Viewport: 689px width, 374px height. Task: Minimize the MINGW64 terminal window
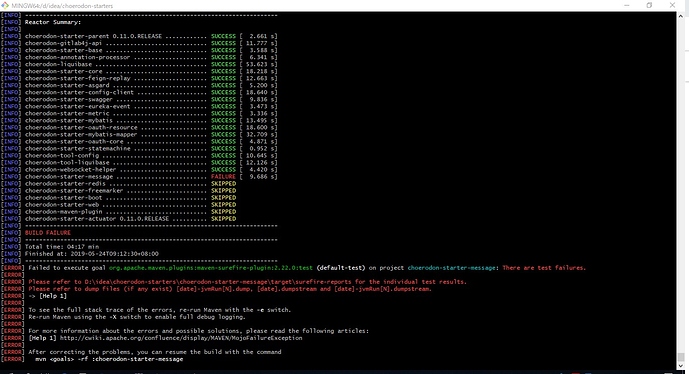tap(627, 5)
